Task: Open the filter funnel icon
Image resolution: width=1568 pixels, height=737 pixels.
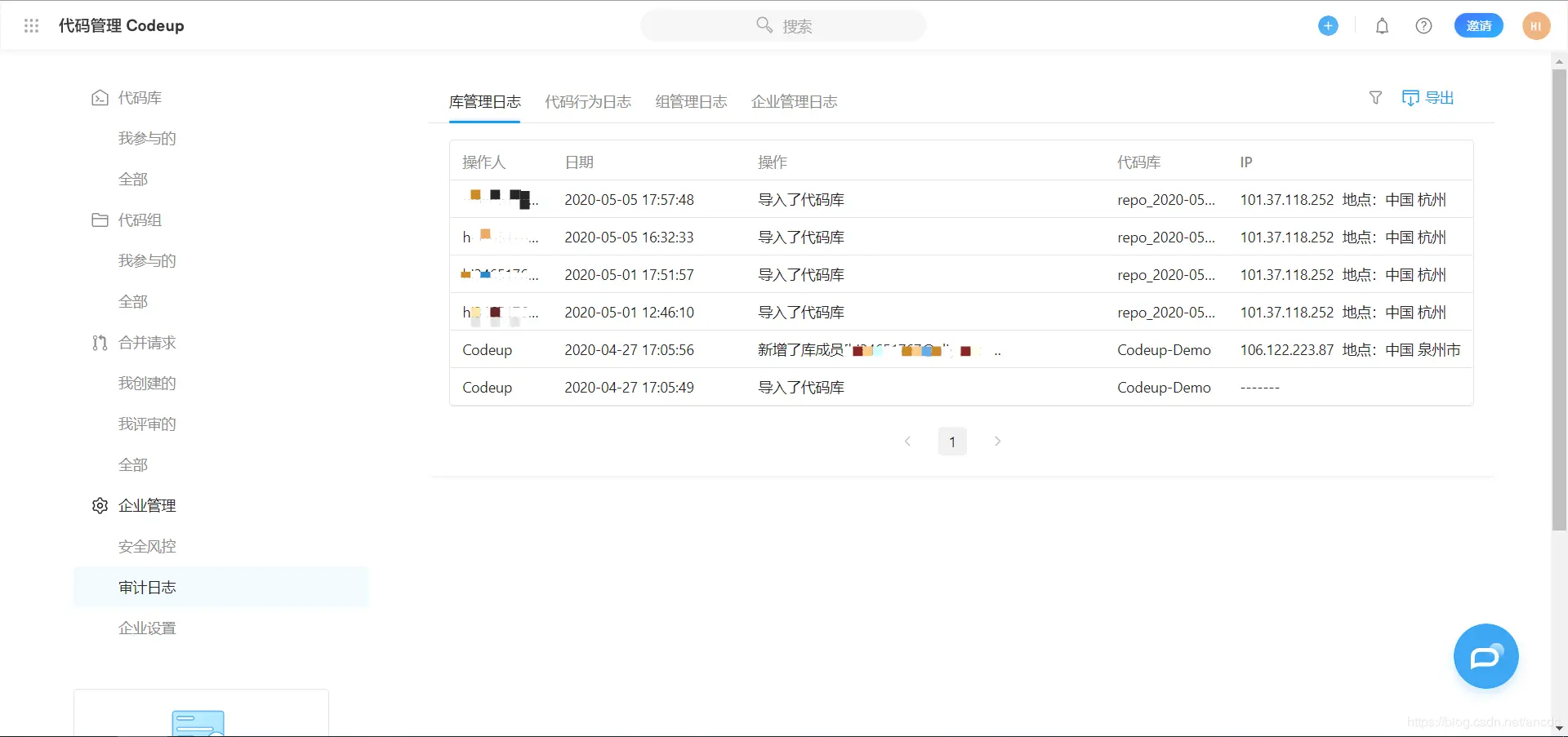Action: (1375, 97)
